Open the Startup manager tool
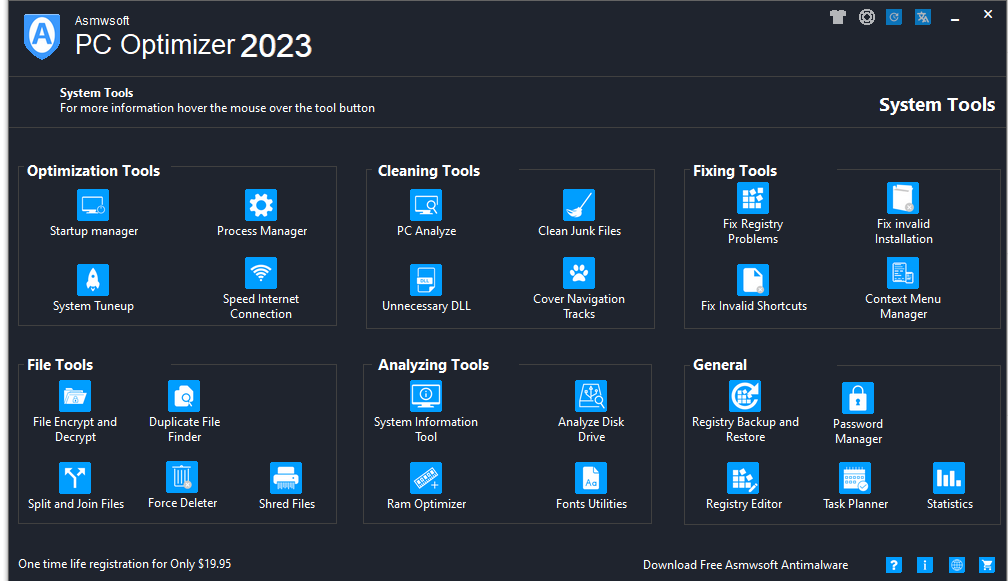 click(93, 205)
